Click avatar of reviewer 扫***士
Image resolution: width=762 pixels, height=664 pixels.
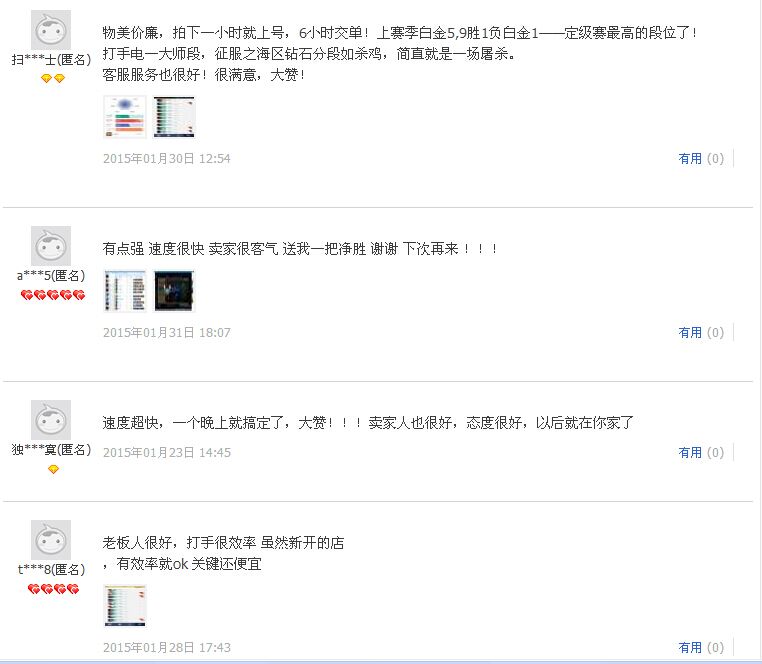(x=51, y=30)
